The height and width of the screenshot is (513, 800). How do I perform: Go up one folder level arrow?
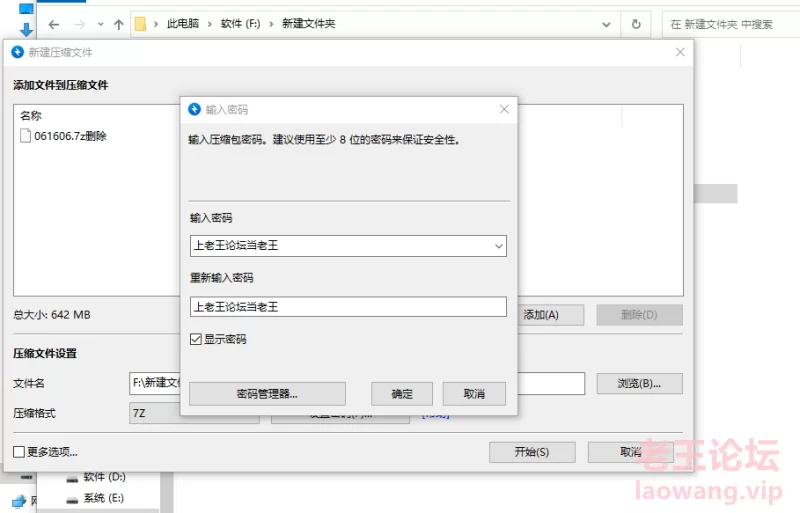click(x=118, y=24)
